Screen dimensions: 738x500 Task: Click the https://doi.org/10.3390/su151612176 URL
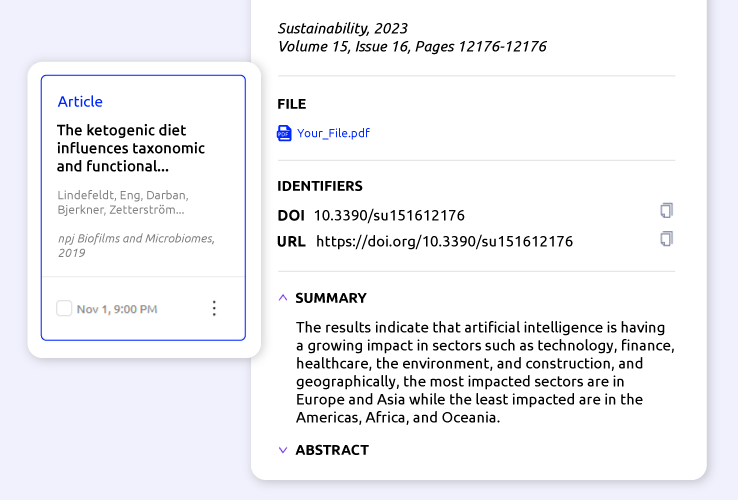pyautogui.click(x=444, y=242)
